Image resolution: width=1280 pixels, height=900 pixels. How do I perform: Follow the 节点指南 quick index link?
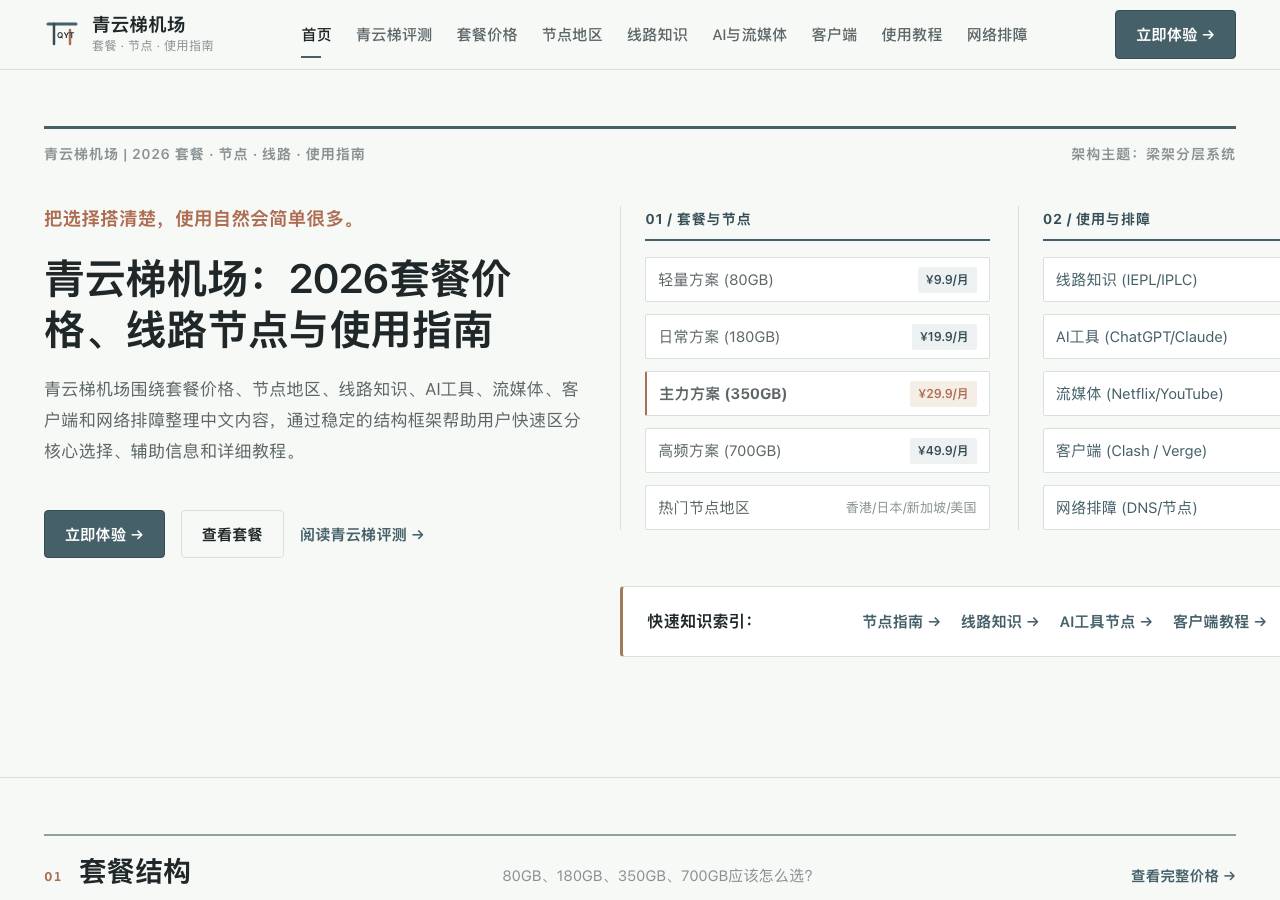pos(902,622)
